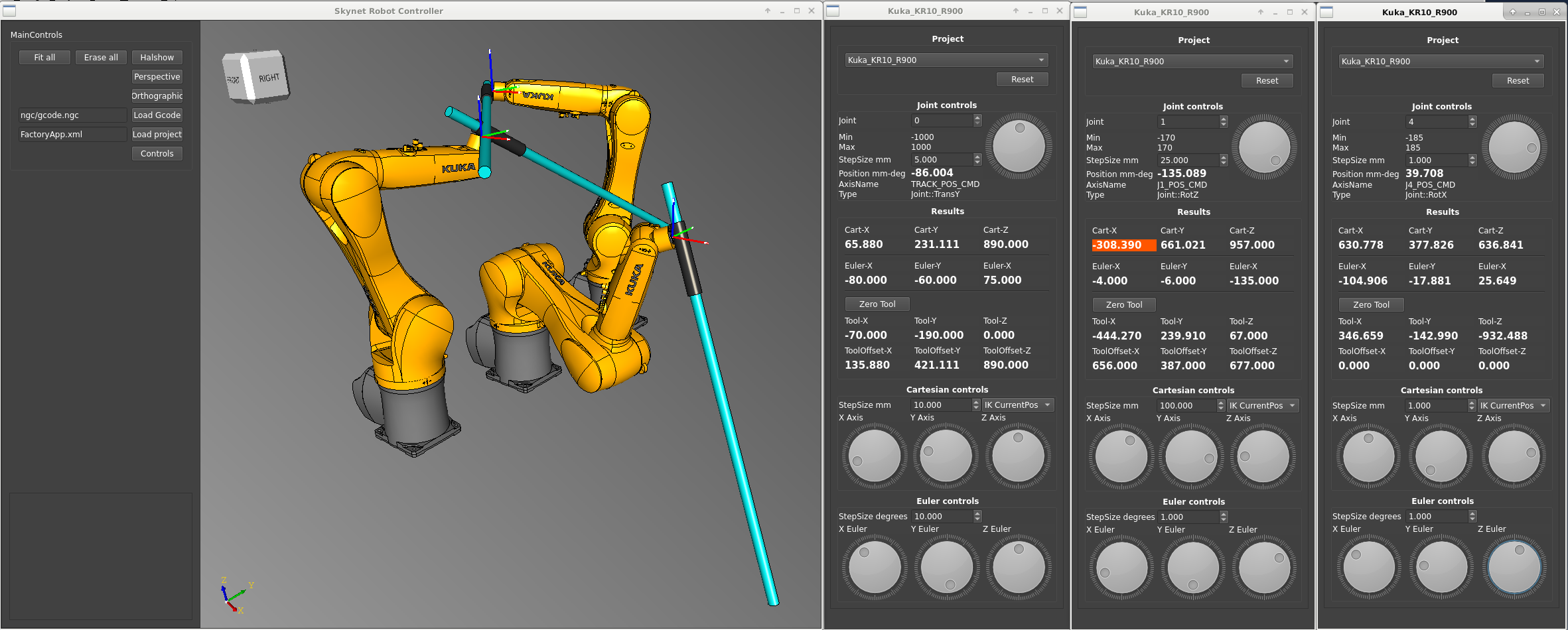This screenshot has height=630, width=1568.
Task: Click Reset in the Joint 1 Kuka panel
Action: pyautogui.click(x=1267, y=81)
